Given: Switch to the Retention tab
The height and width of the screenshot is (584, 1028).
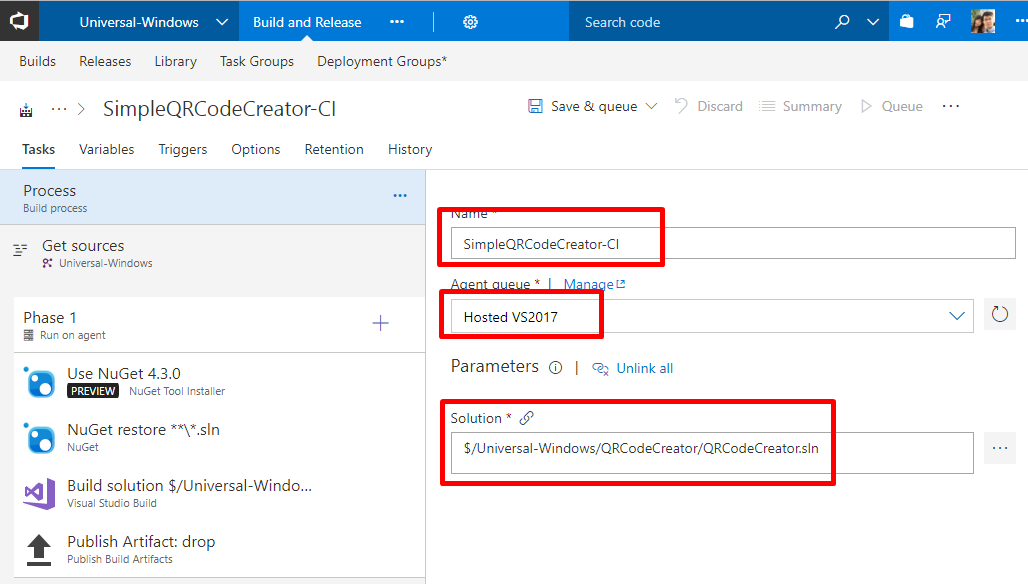Looking at the screenshot, I should click(x=334, y=149).
